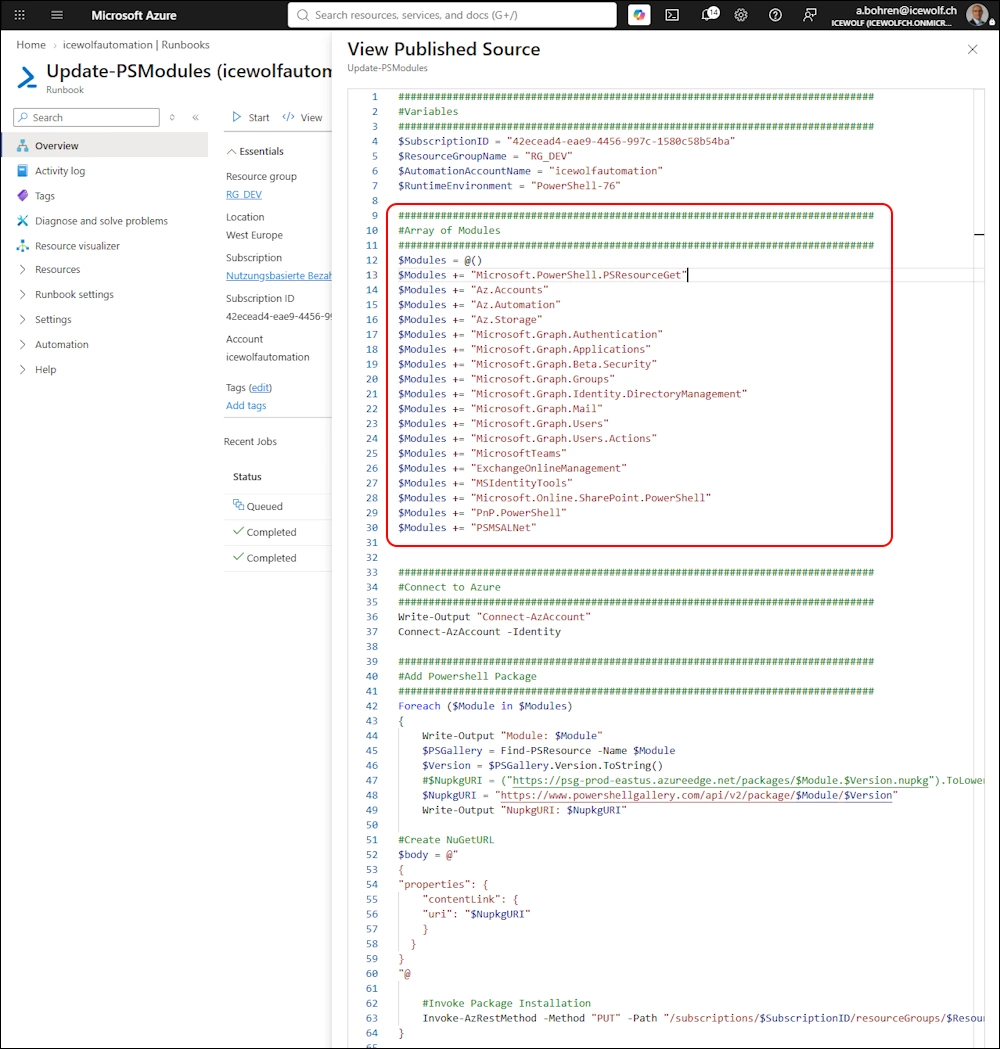Open the Nutzungsbasierte subscription link
The image size is (1000, 1049).
tap(278, 276)
